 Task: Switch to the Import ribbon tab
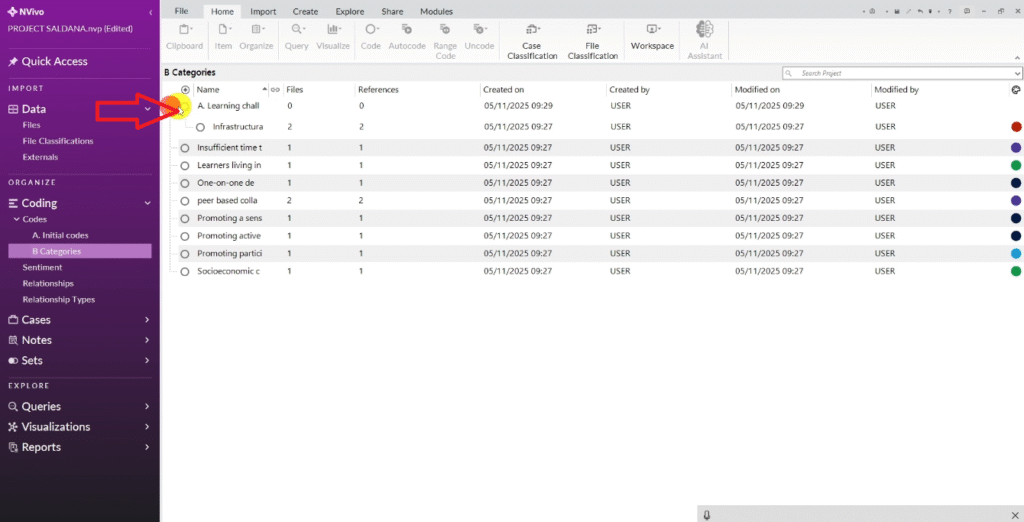coord(263,11)
